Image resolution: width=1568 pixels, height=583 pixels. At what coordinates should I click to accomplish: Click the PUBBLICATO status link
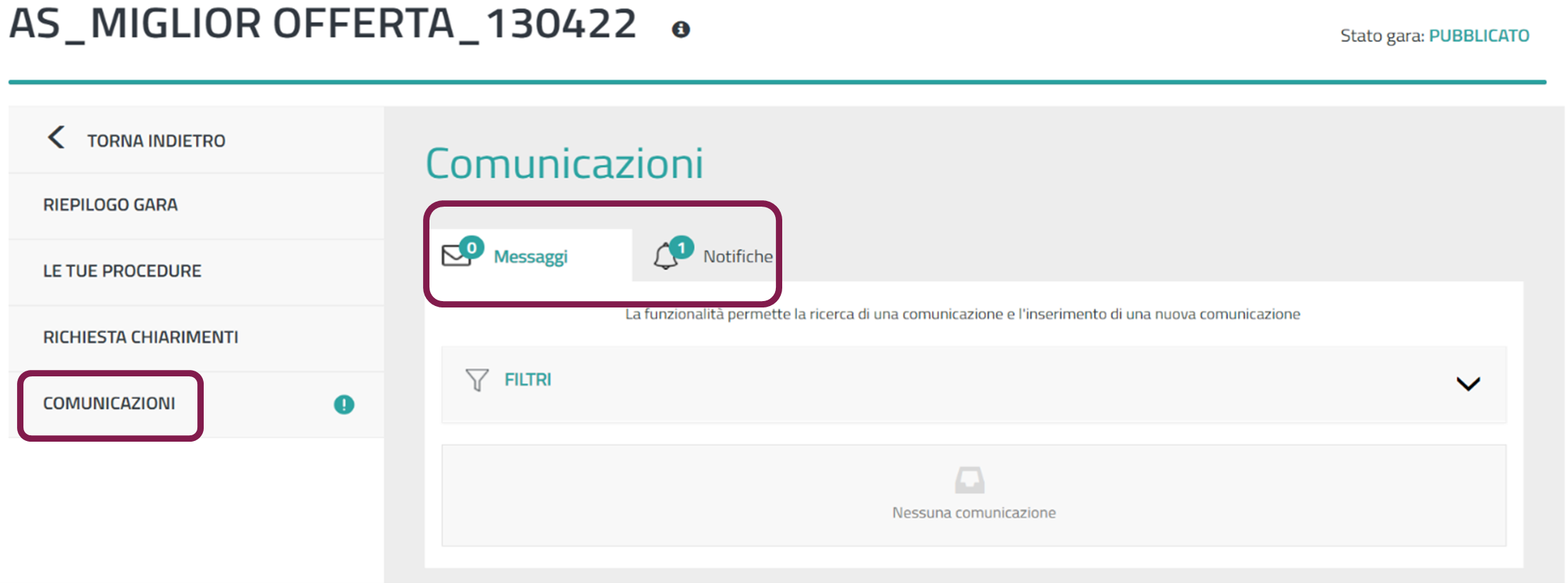click(1479, 36)
